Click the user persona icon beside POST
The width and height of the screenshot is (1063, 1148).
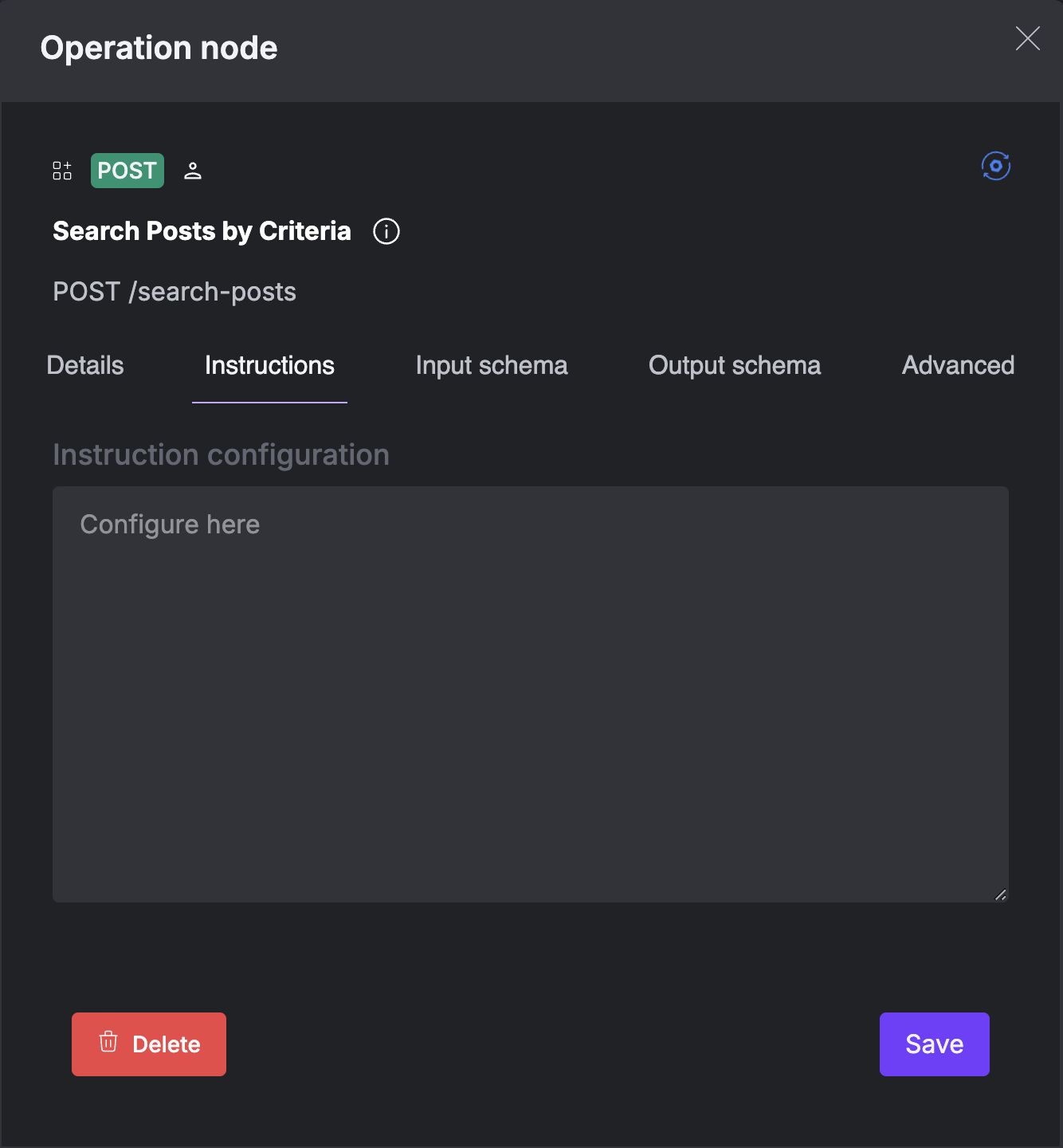pos(192,170)
